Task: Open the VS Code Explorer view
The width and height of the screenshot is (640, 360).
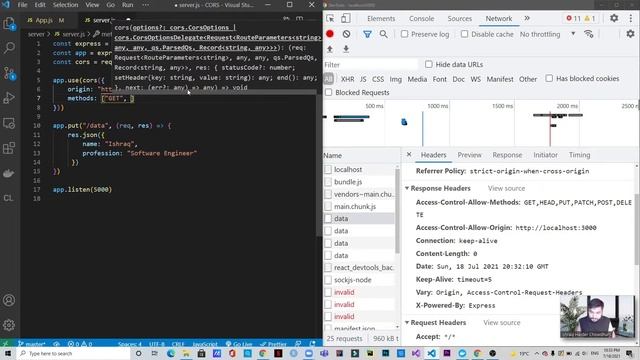Action: click(x=9, y=24)
